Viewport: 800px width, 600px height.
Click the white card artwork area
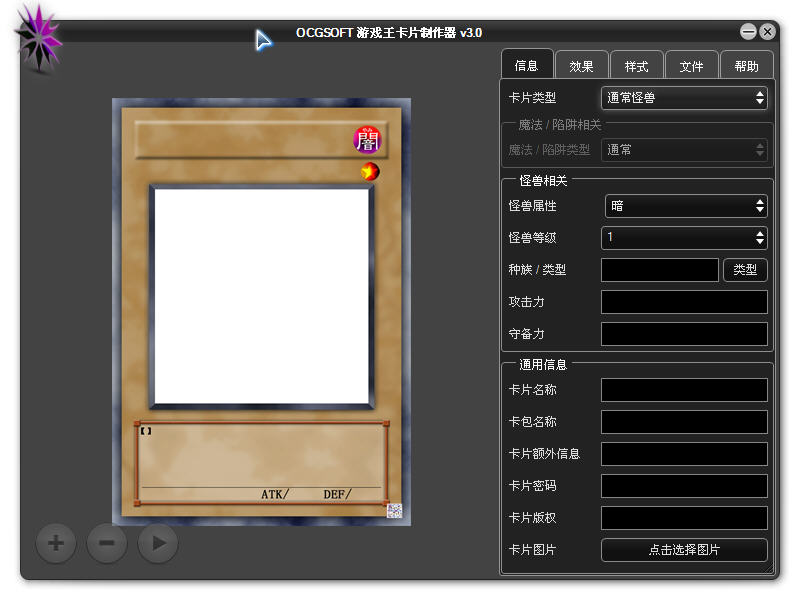[262, 296]
